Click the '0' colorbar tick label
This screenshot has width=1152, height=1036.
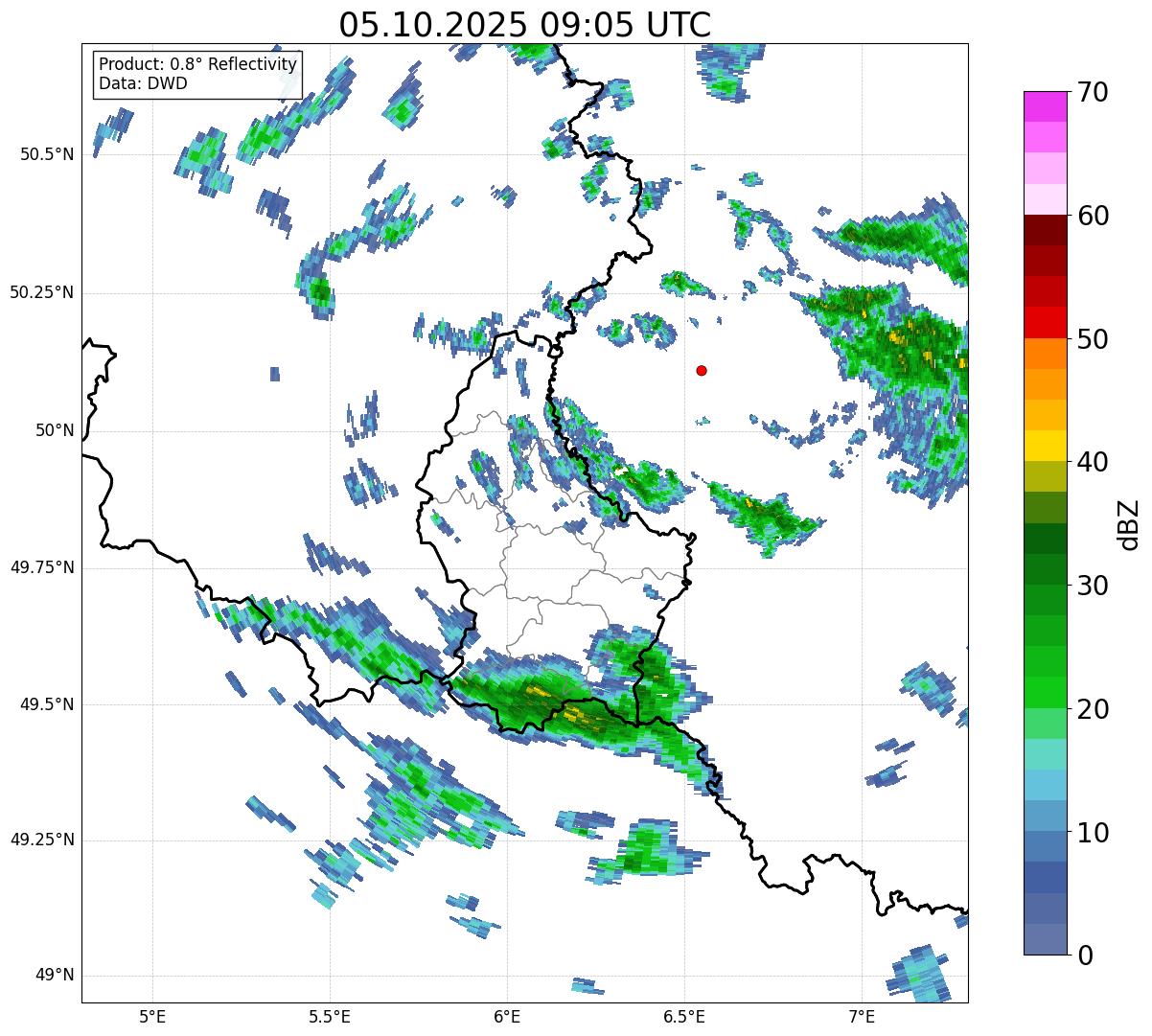click(1085, 955)
